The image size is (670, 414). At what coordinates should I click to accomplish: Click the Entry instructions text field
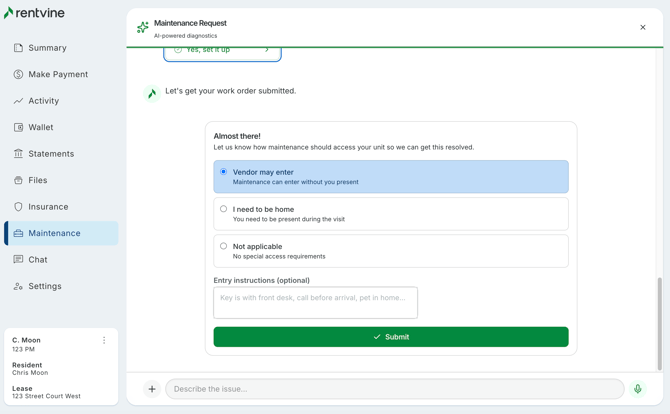coord(315,302)
